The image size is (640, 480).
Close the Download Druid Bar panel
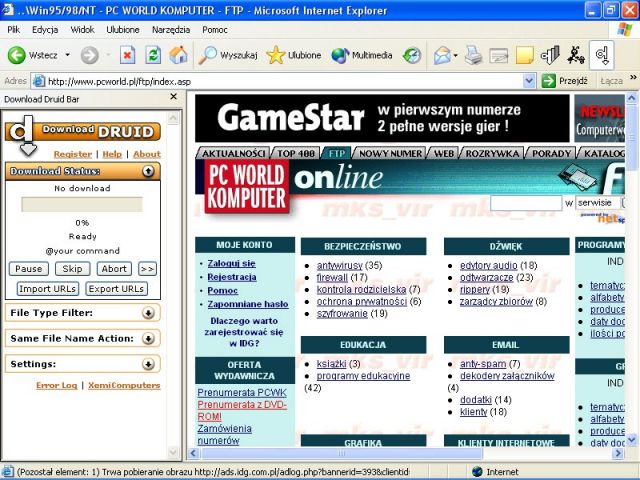[x=173, y=97]
